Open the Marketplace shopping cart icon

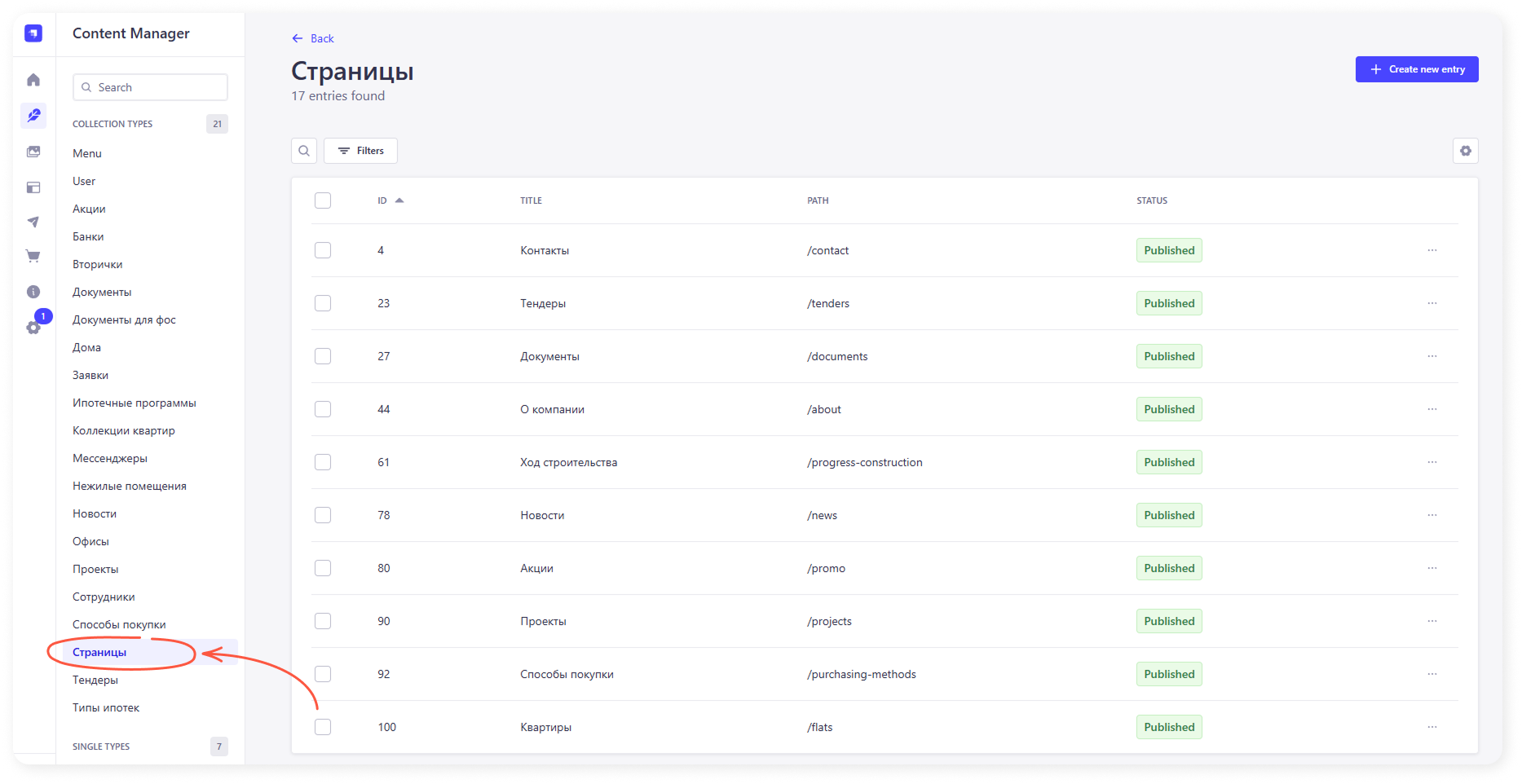click(x=33, y=256)
